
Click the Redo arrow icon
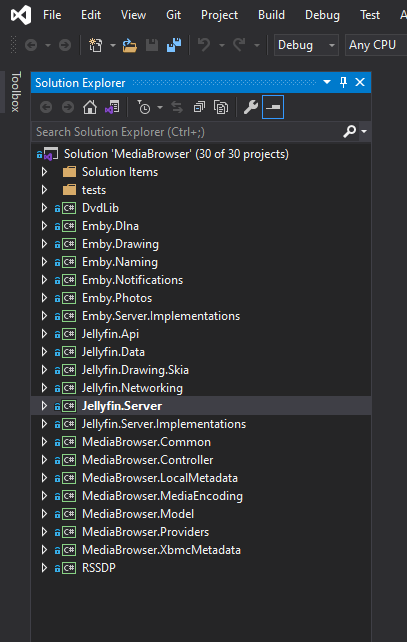(239, 45)
